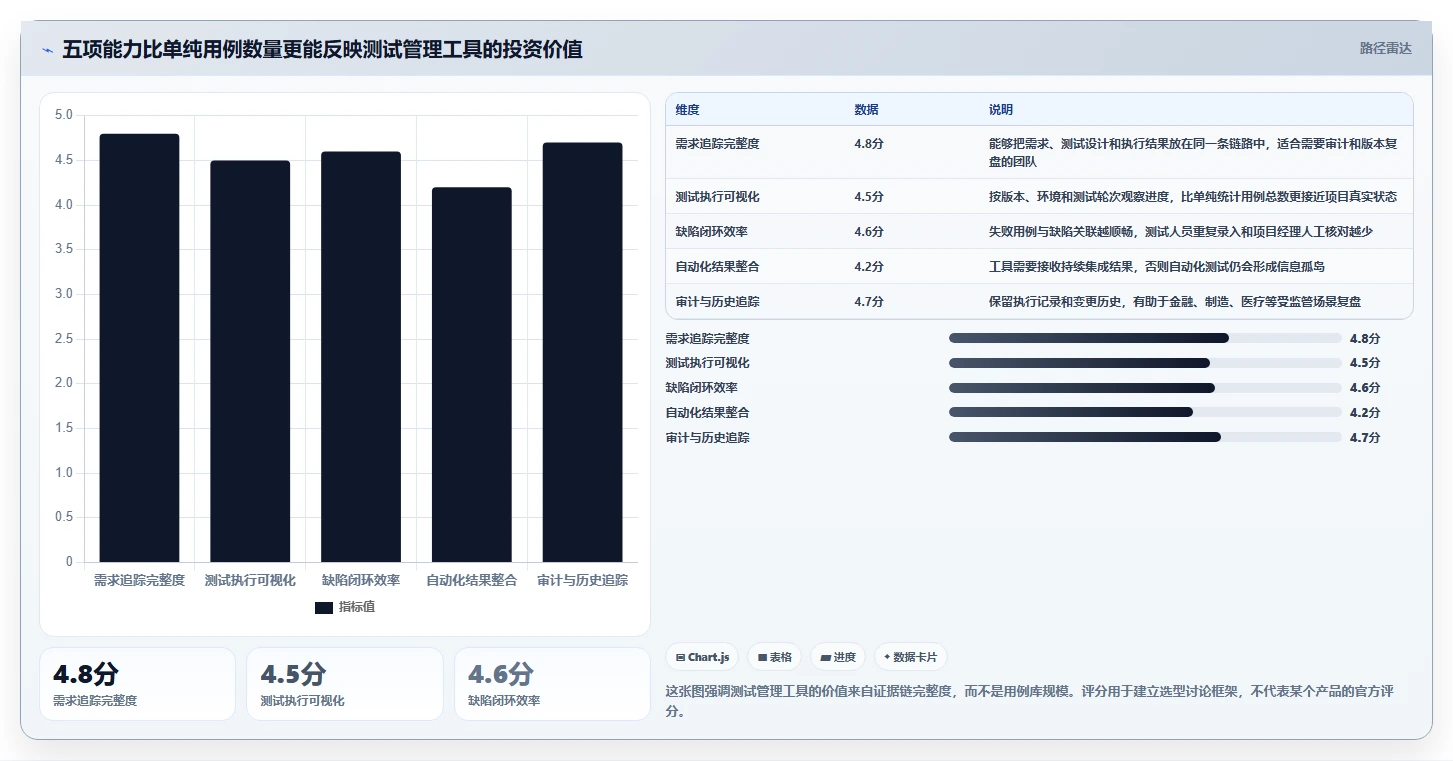Click the pulse icon beside the page title
Viewport: 1453px width, 761px height.
48,50
